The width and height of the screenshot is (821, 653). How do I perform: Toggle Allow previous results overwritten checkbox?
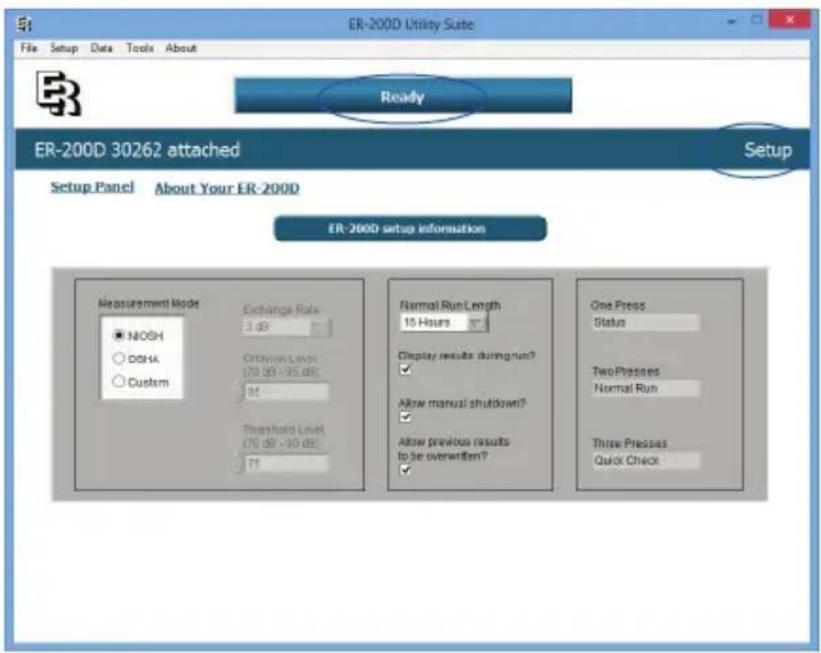[405, 470]
